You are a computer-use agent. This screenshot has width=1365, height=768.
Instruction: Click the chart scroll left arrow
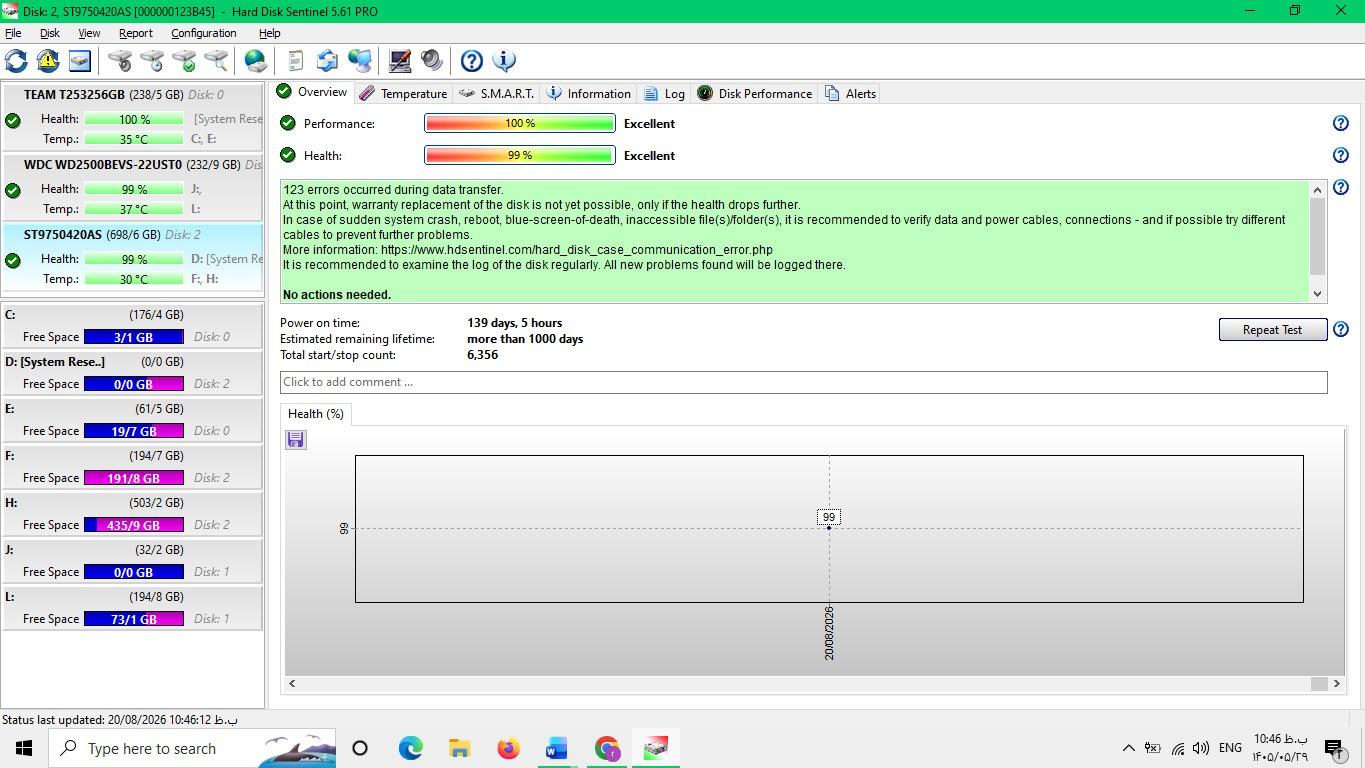(x=292, y=684)
